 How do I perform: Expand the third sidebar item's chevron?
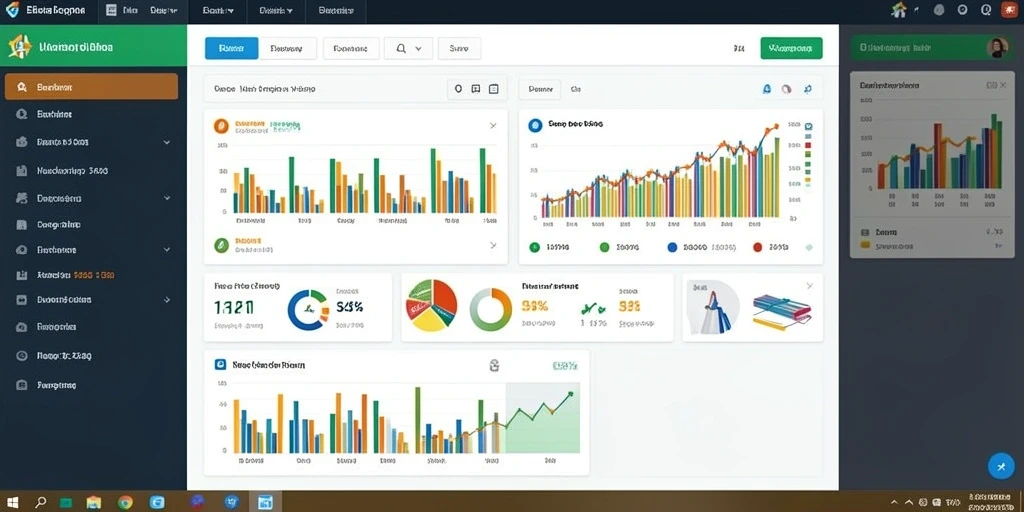point(167,142)
